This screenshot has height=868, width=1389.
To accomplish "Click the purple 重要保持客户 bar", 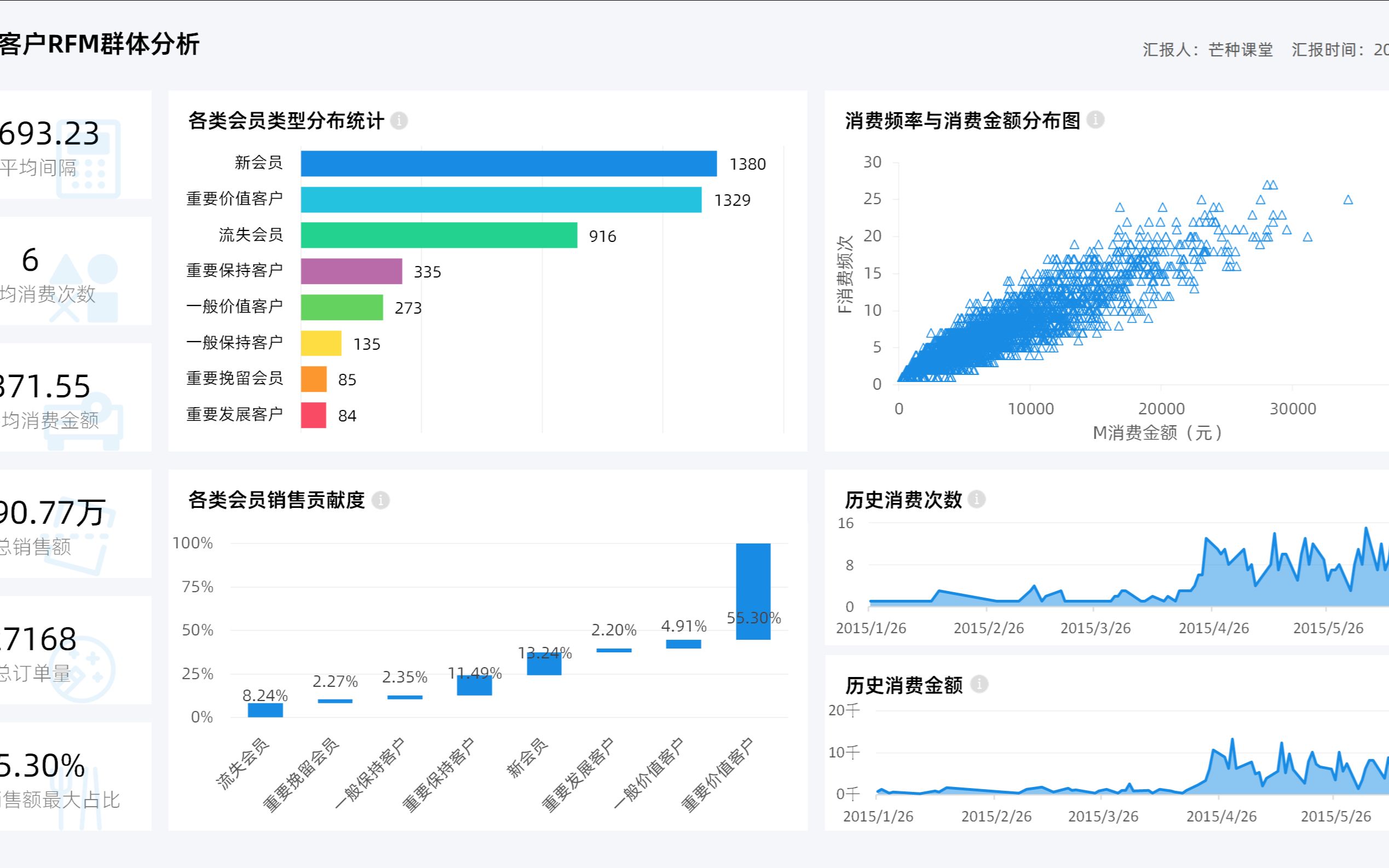I will pos(351,271).
